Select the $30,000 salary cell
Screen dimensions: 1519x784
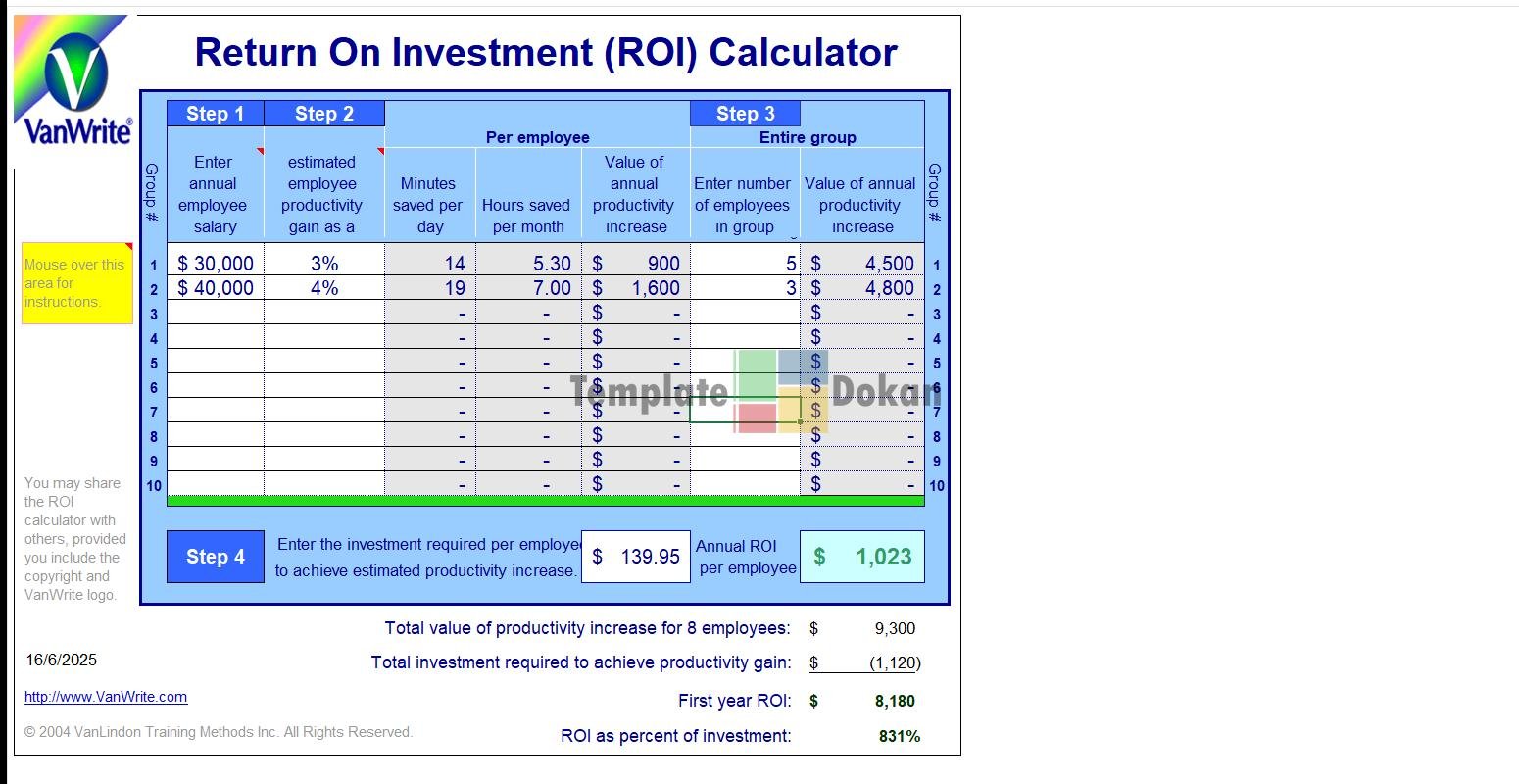[x=216, y=264]
